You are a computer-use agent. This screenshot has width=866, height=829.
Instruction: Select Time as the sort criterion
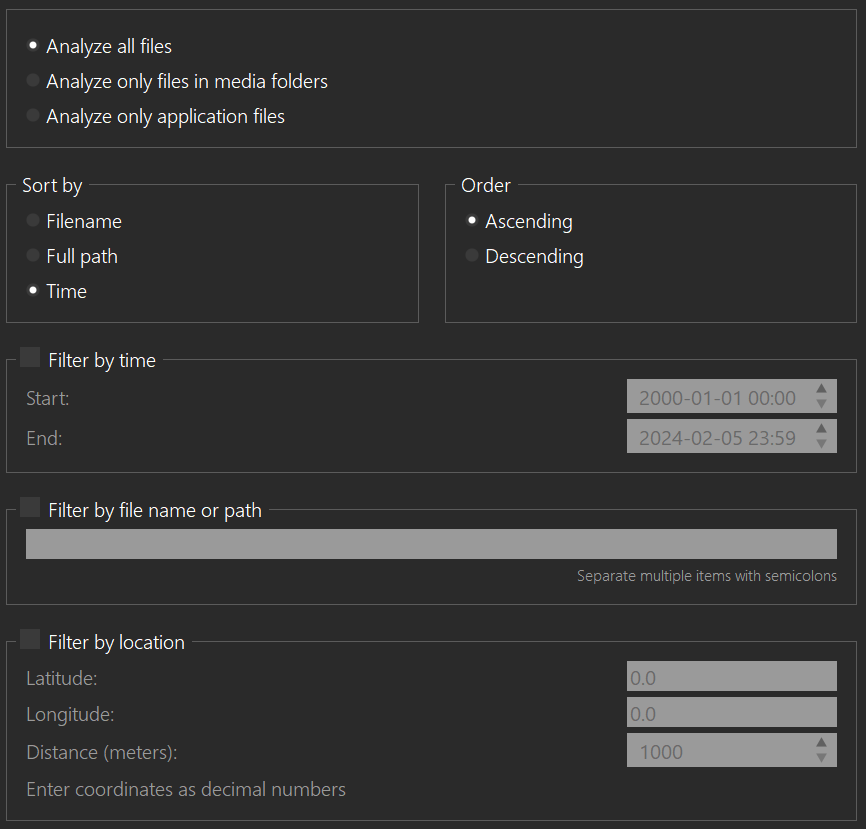click(x=33, y=291)
